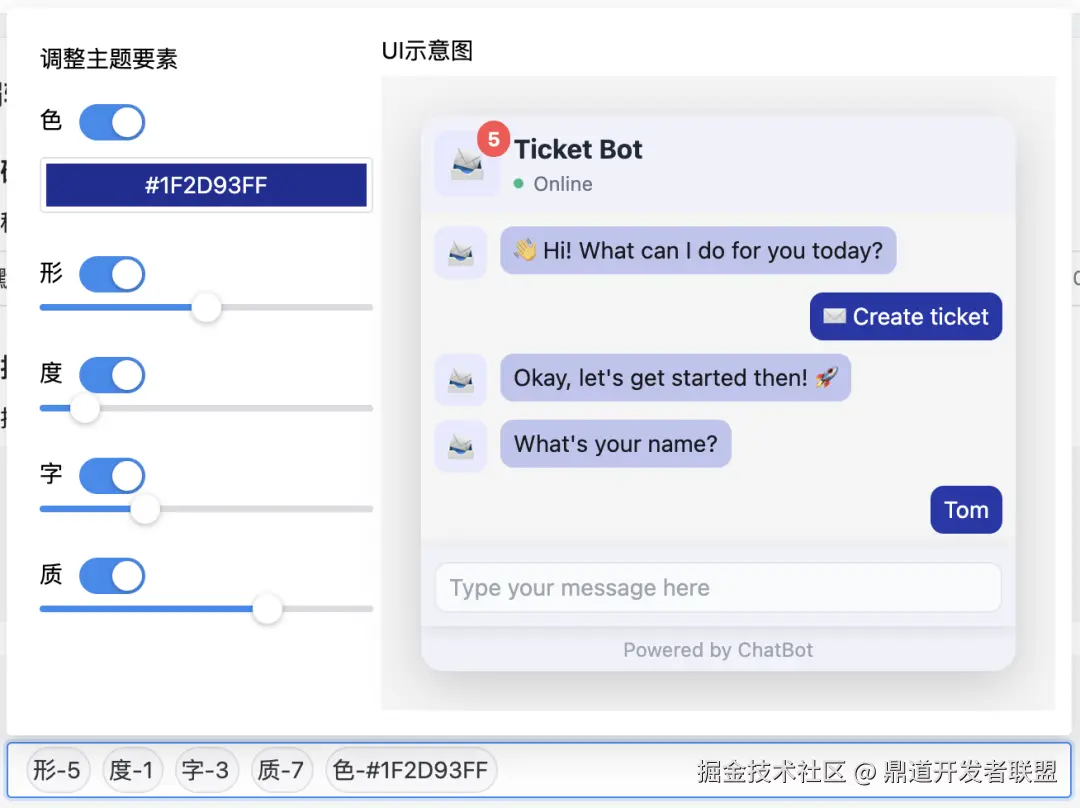
Task: Click the red notification badge showing 5
Action: pos(494,139)
